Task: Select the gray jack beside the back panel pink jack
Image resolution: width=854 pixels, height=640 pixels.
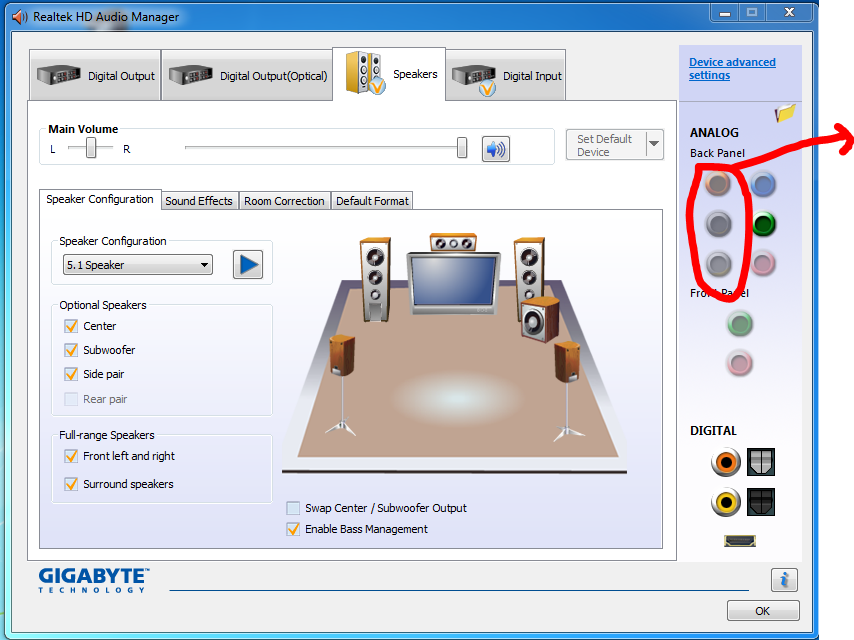Action: point(719,264)
